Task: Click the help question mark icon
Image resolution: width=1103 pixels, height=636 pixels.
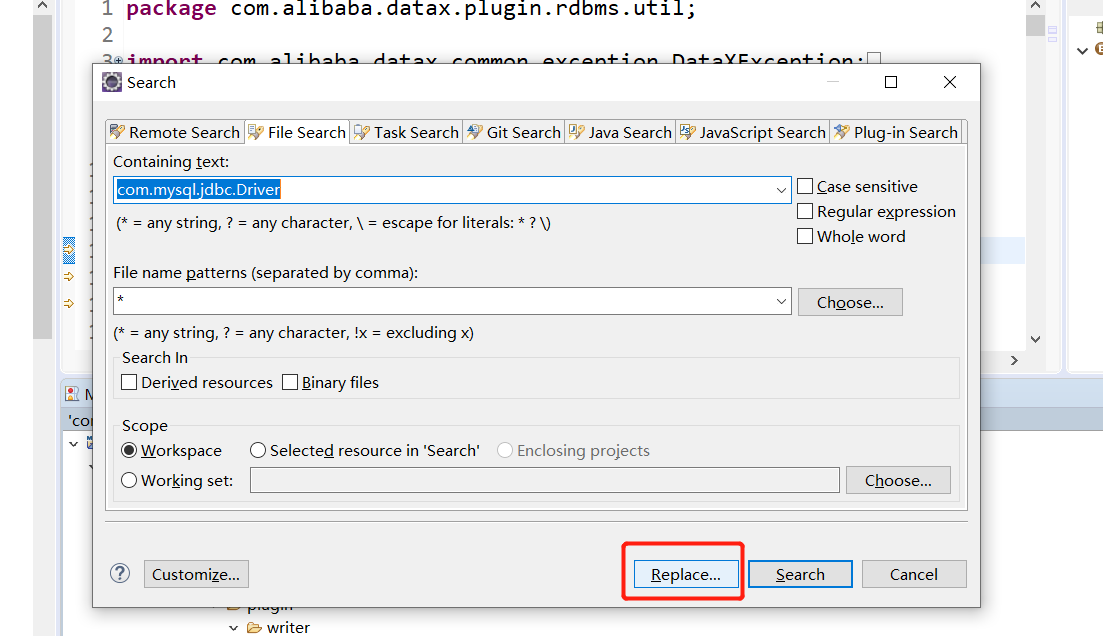Action: pyautogui.click(x=120, y=573)
